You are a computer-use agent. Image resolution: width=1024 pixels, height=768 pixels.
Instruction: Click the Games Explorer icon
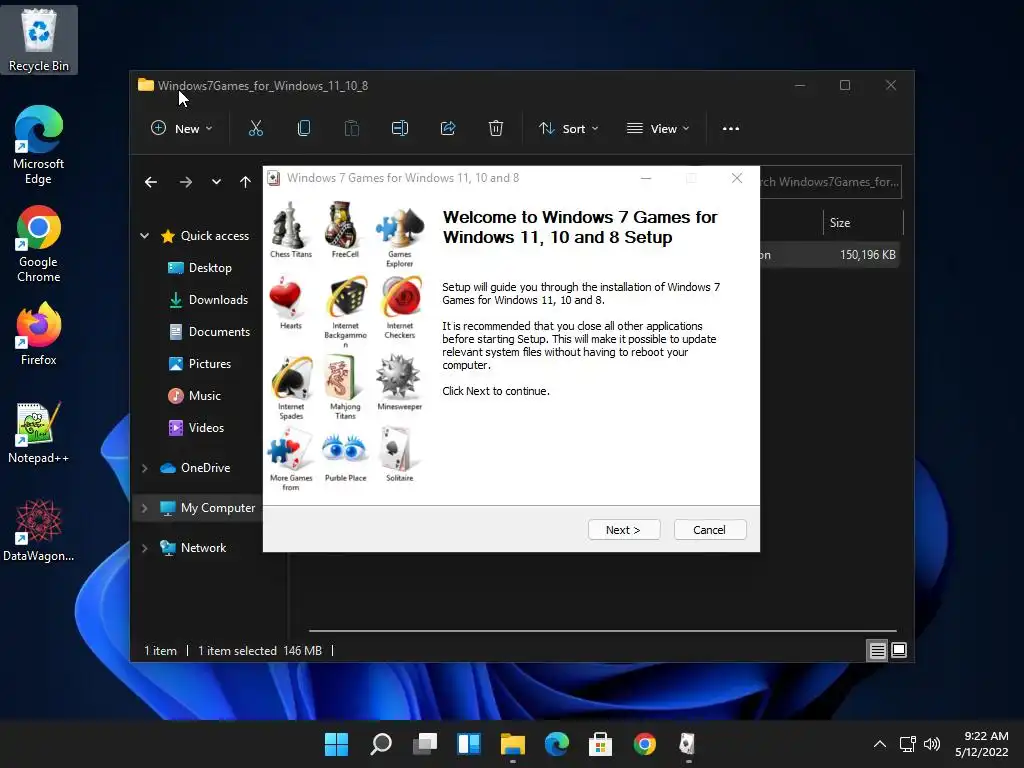click(x=400, y=227)
